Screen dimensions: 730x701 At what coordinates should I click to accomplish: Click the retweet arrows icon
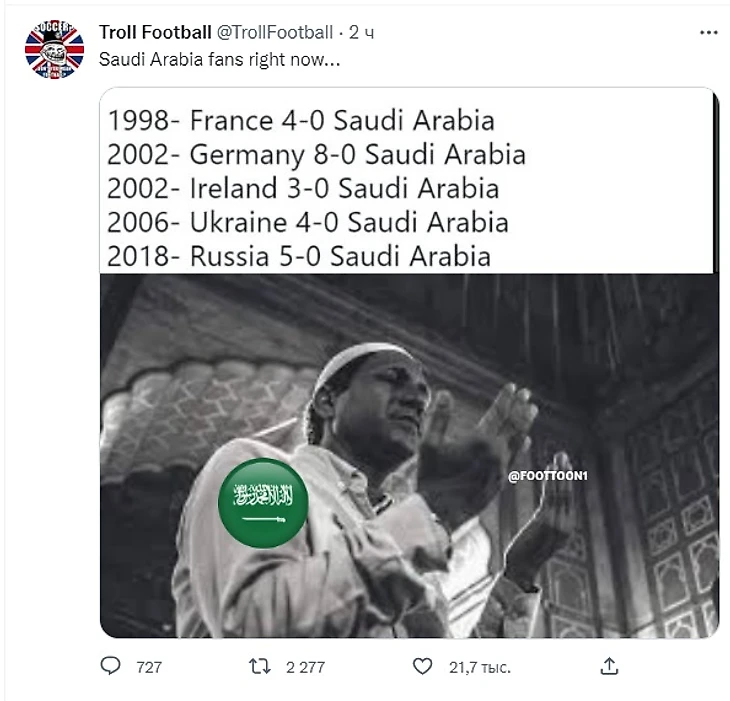[260, 667]
